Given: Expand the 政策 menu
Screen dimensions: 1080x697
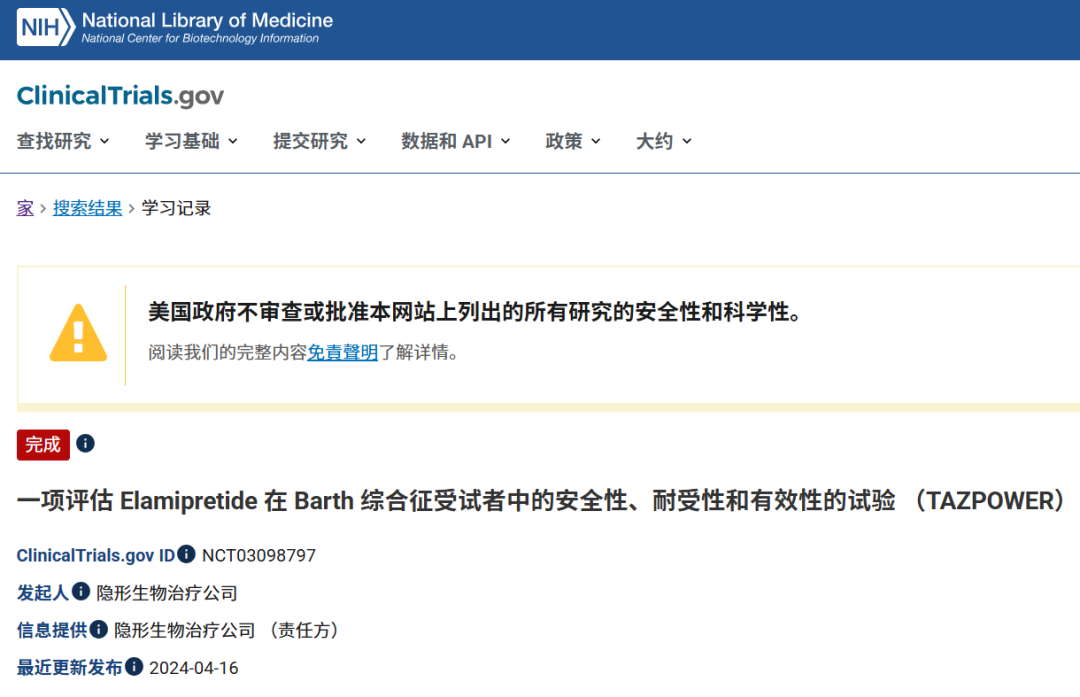Looking at the screenshot, I should (573, 141).
